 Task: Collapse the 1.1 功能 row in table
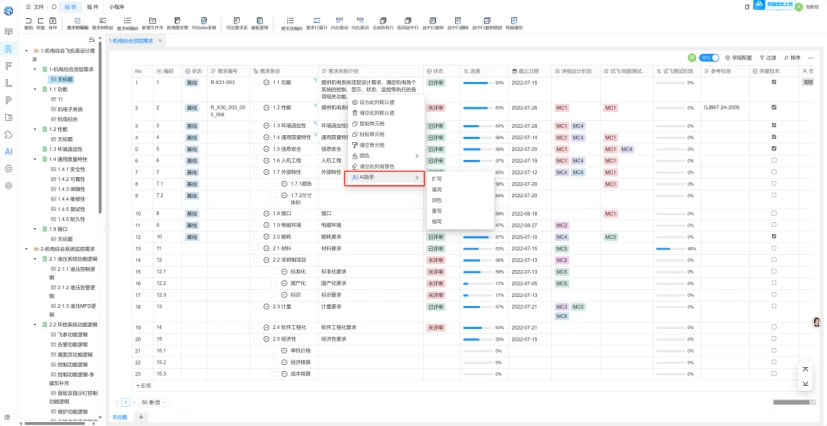266,82
